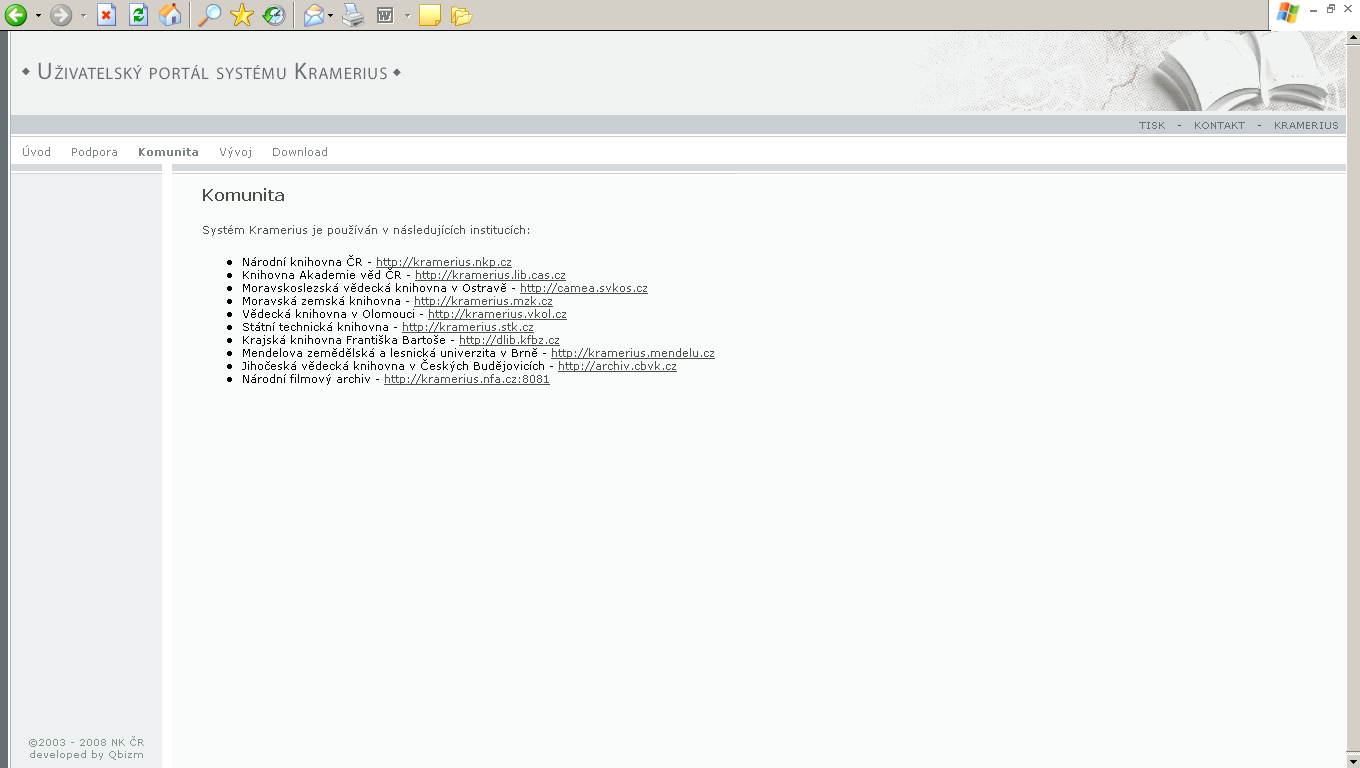Image resolution: width=1360 pixels, height=768 pixels.
Task: Click the Print printer icon
Action: click(x=353, y=15)
